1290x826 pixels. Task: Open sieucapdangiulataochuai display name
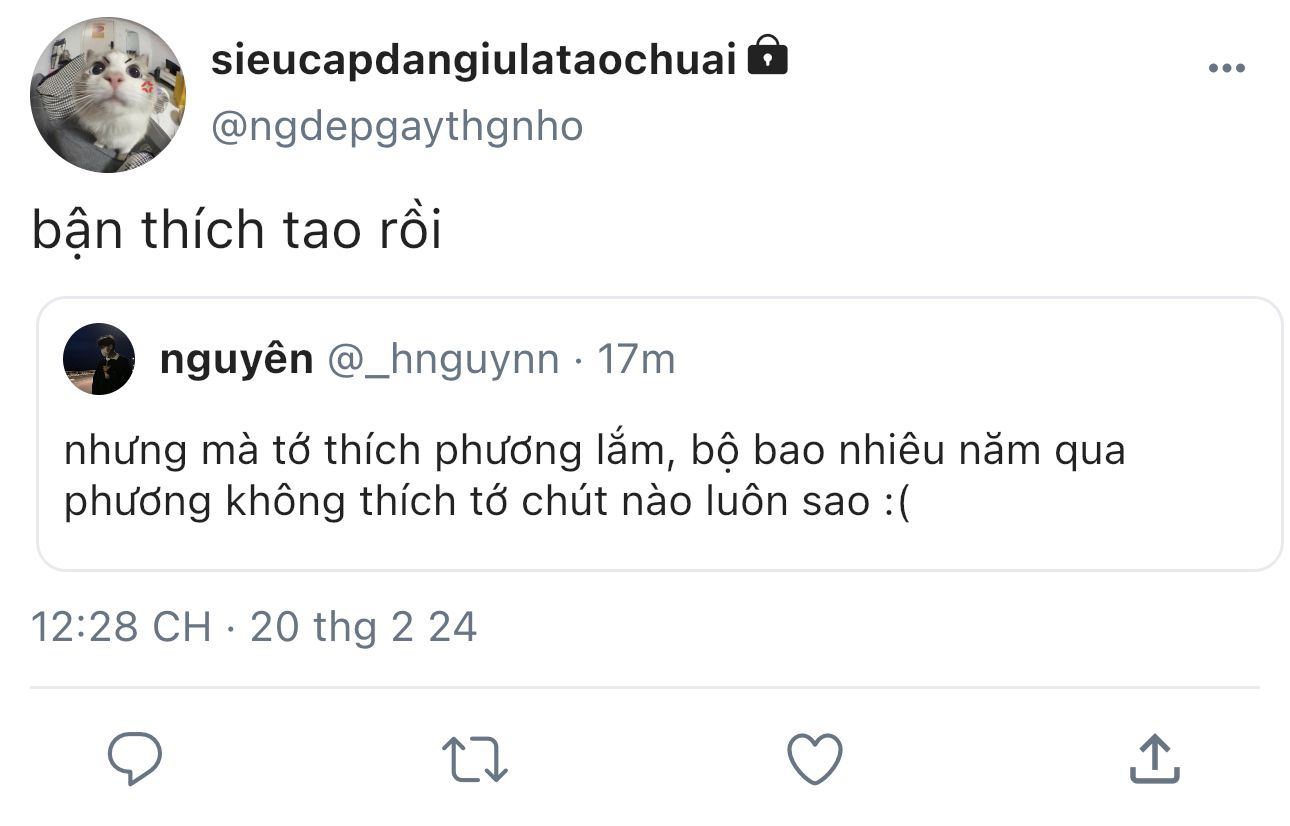[473, 61]
